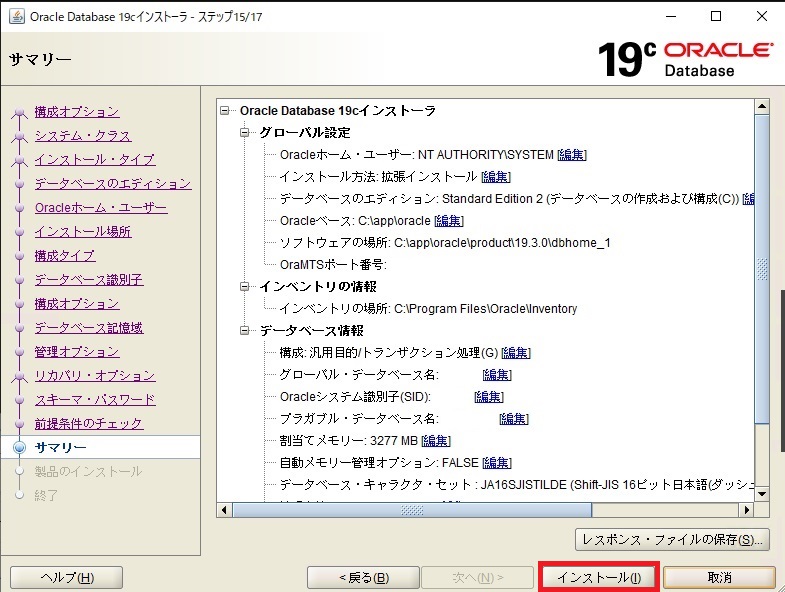785x592 pixels.
Task: Cancel the installer with 取消 button
Action: (719, 577)
